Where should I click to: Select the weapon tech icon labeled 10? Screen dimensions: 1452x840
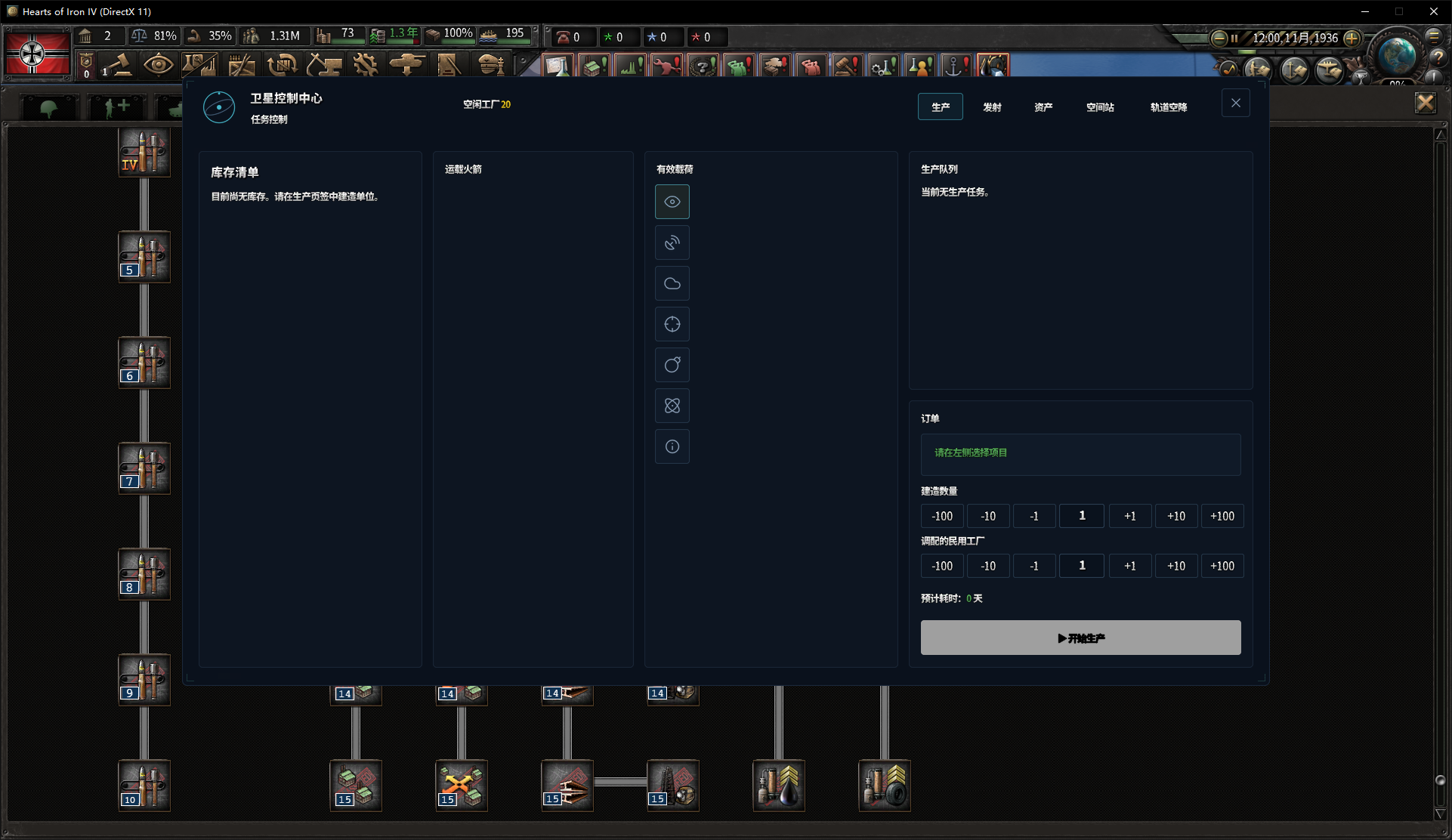tap(144, 786)
